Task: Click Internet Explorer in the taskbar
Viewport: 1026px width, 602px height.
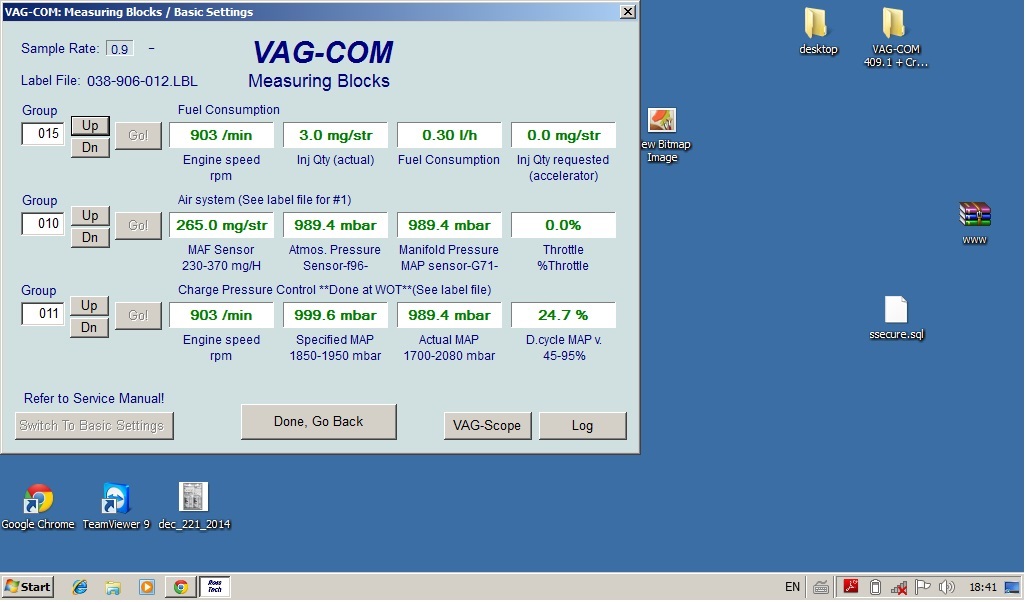Action: (x=80, y=587)
